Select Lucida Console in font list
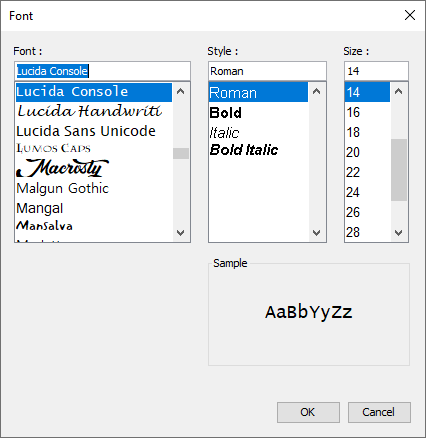426x438 pixels. click(x=94, y=92)
